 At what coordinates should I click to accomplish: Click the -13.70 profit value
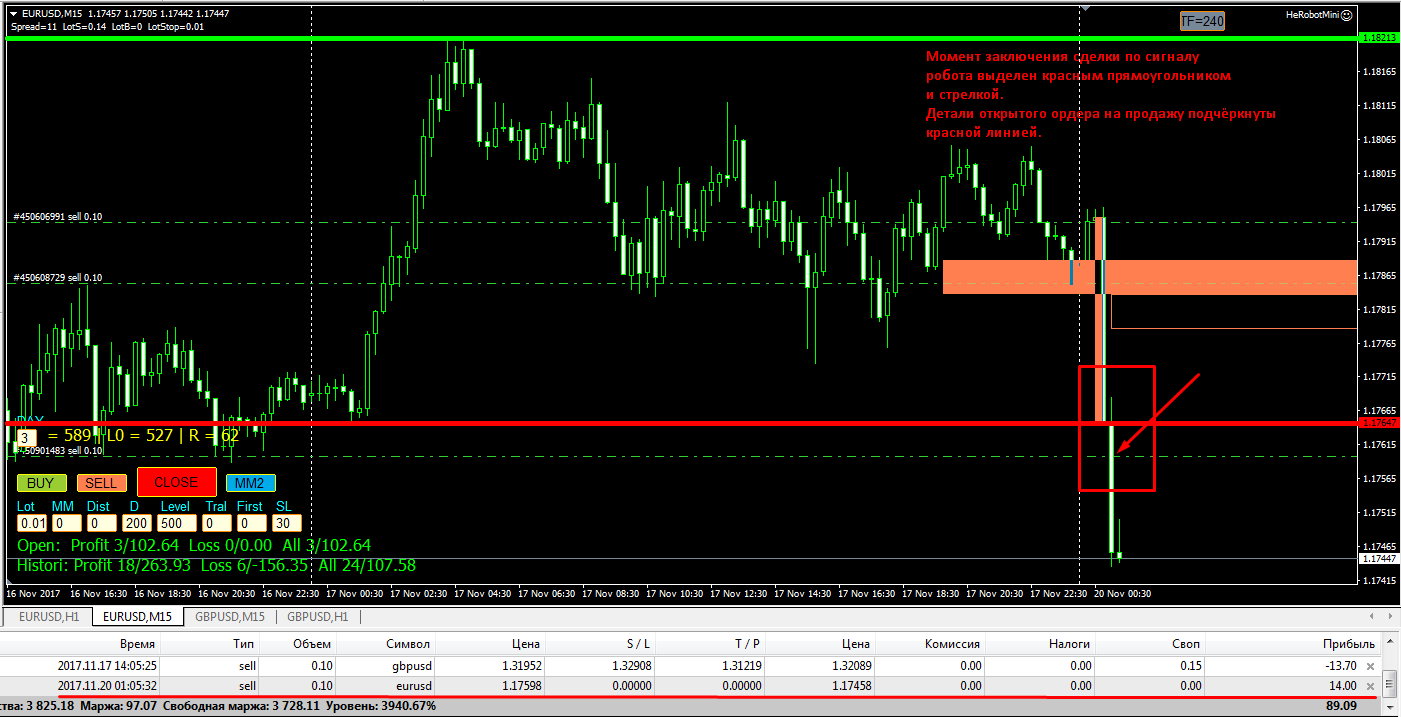(1340, 666)
